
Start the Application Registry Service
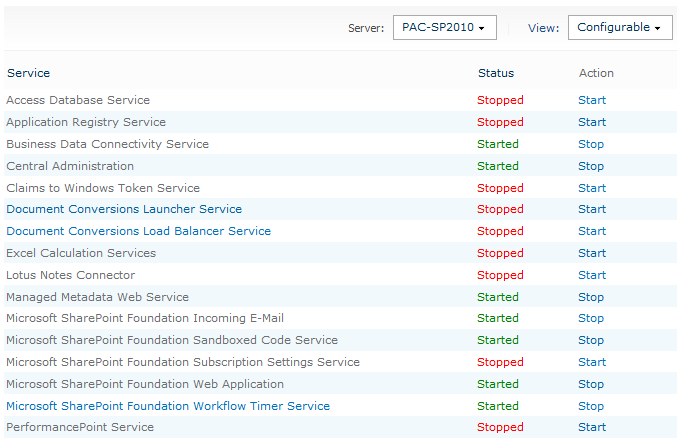592,122
